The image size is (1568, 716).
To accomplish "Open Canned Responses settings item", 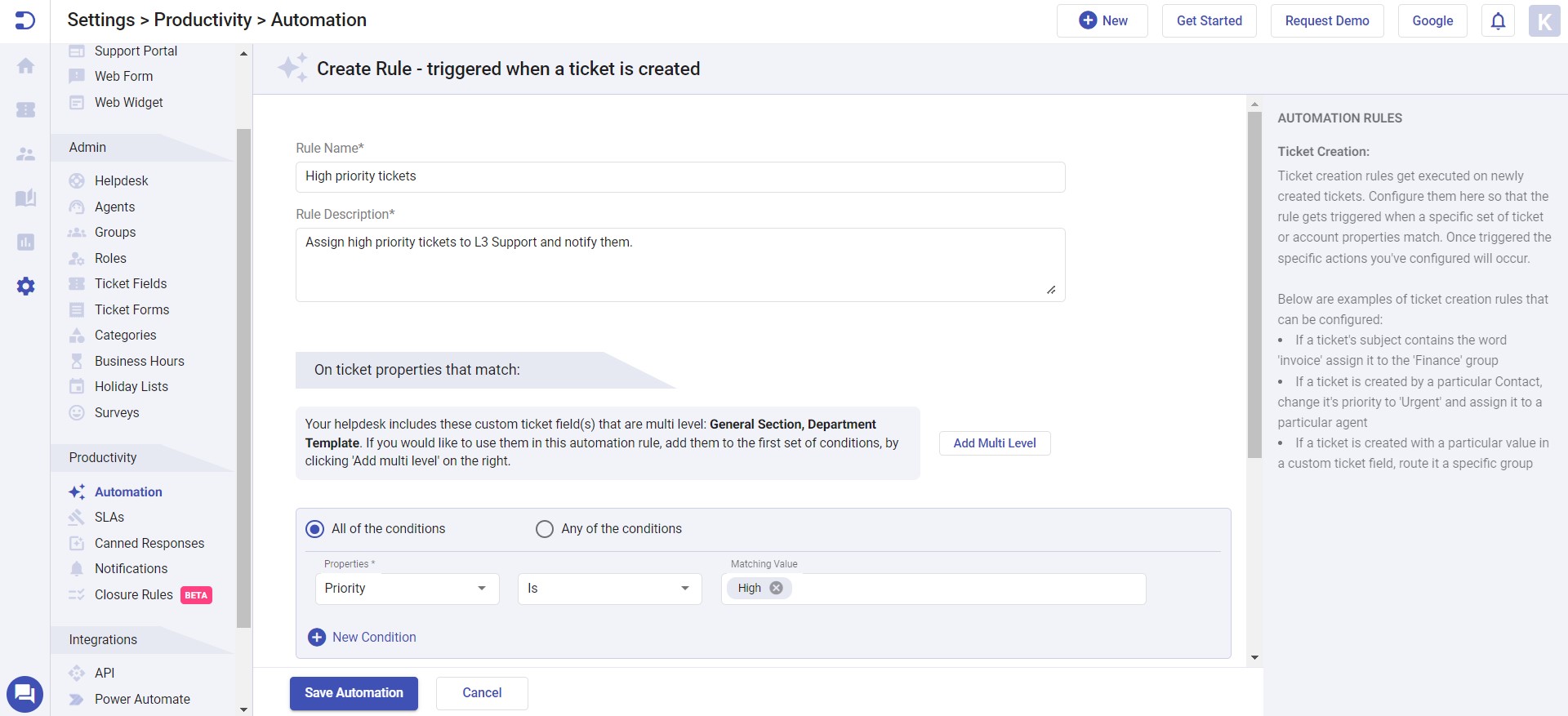I will tap(149, 543).
